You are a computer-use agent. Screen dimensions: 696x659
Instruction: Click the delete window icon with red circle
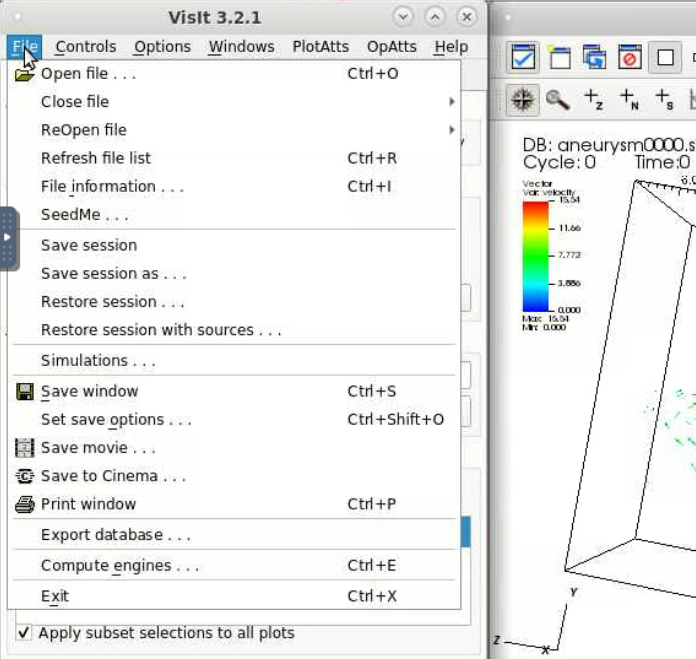[630, 57]
